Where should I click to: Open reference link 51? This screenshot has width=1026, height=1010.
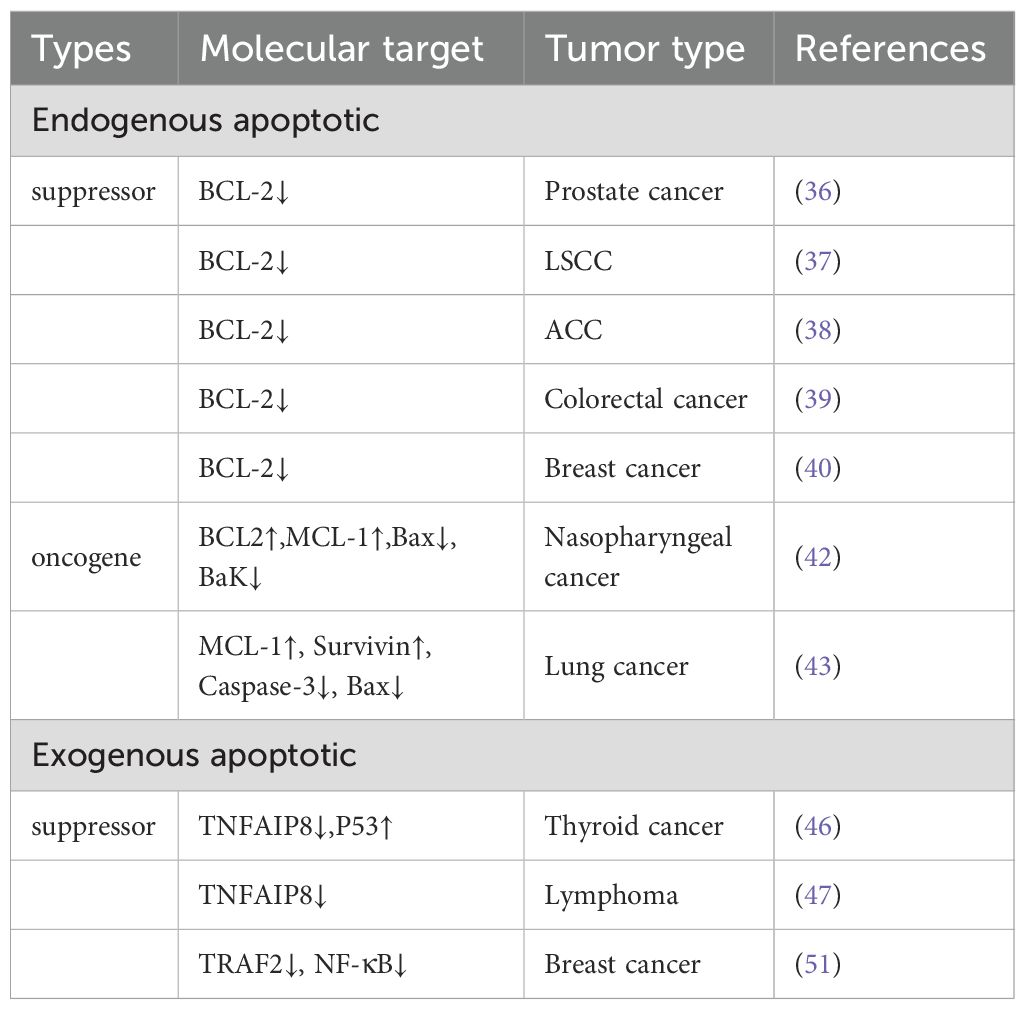(818, 964)
